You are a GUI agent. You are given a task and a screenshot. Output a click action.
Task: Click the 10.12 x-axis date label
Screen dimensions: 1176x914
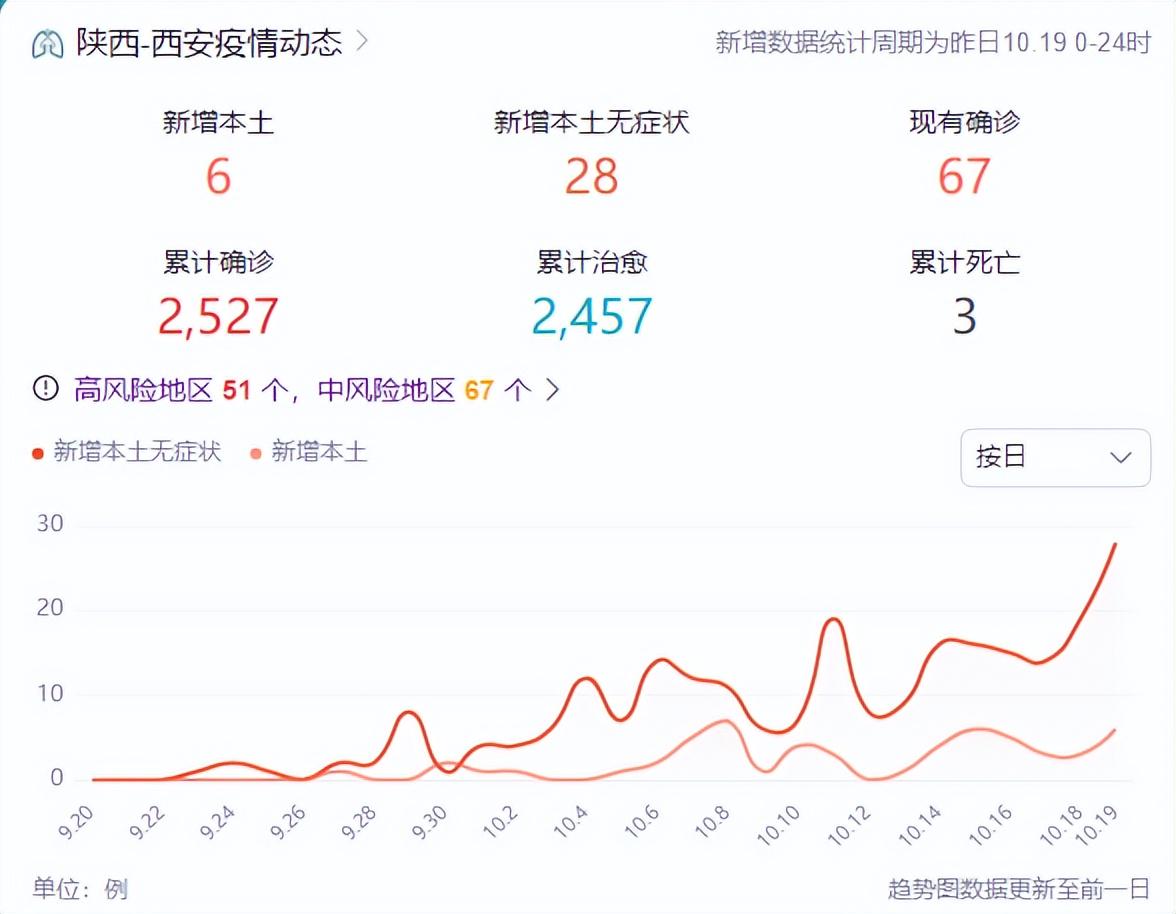[849, 826]
